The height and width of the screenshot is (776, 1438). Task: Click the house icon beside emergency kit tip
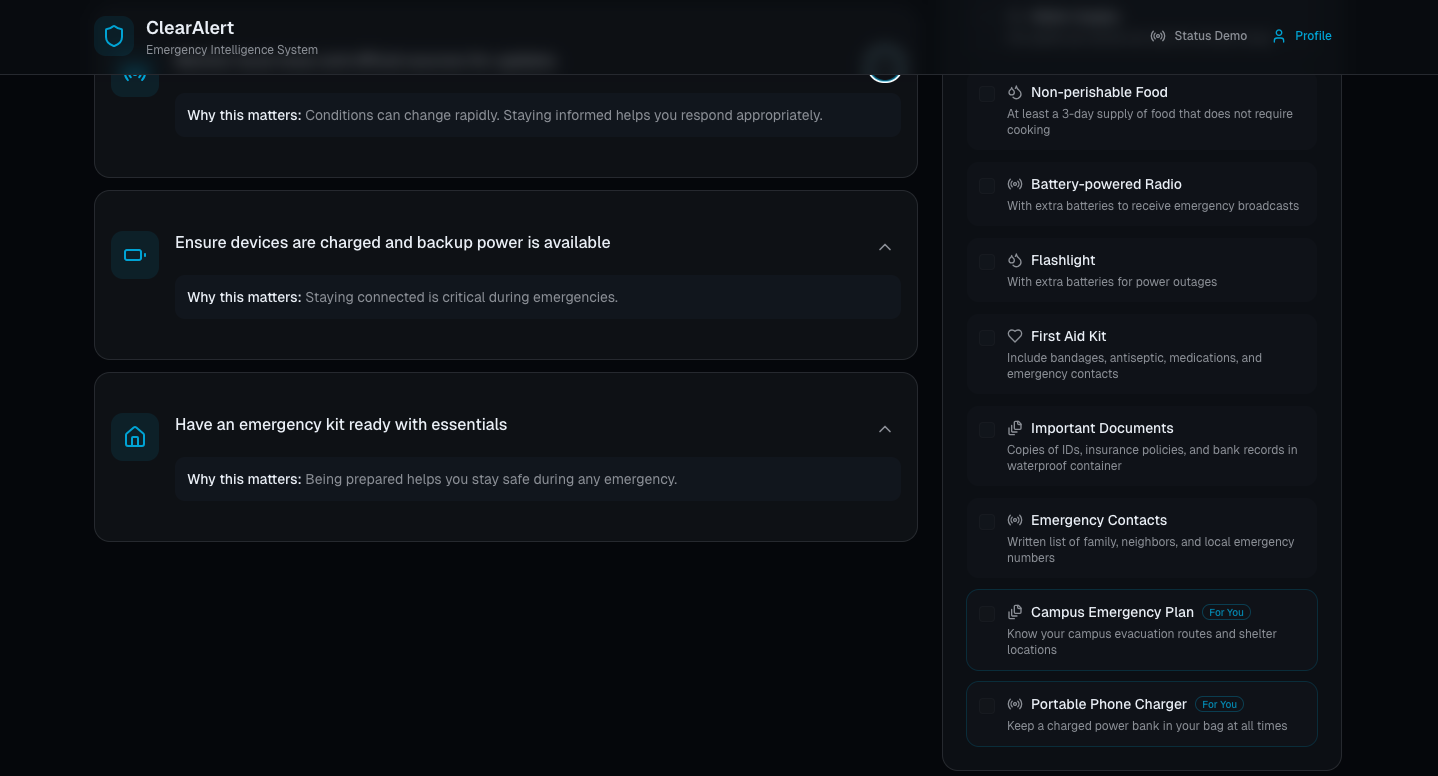(135, 437)
